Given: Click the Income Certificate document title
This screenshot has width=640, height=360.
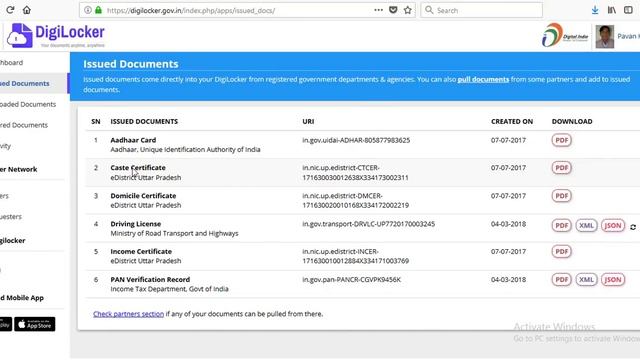Looking at the screenshot, I should click(x=141, y=251).
